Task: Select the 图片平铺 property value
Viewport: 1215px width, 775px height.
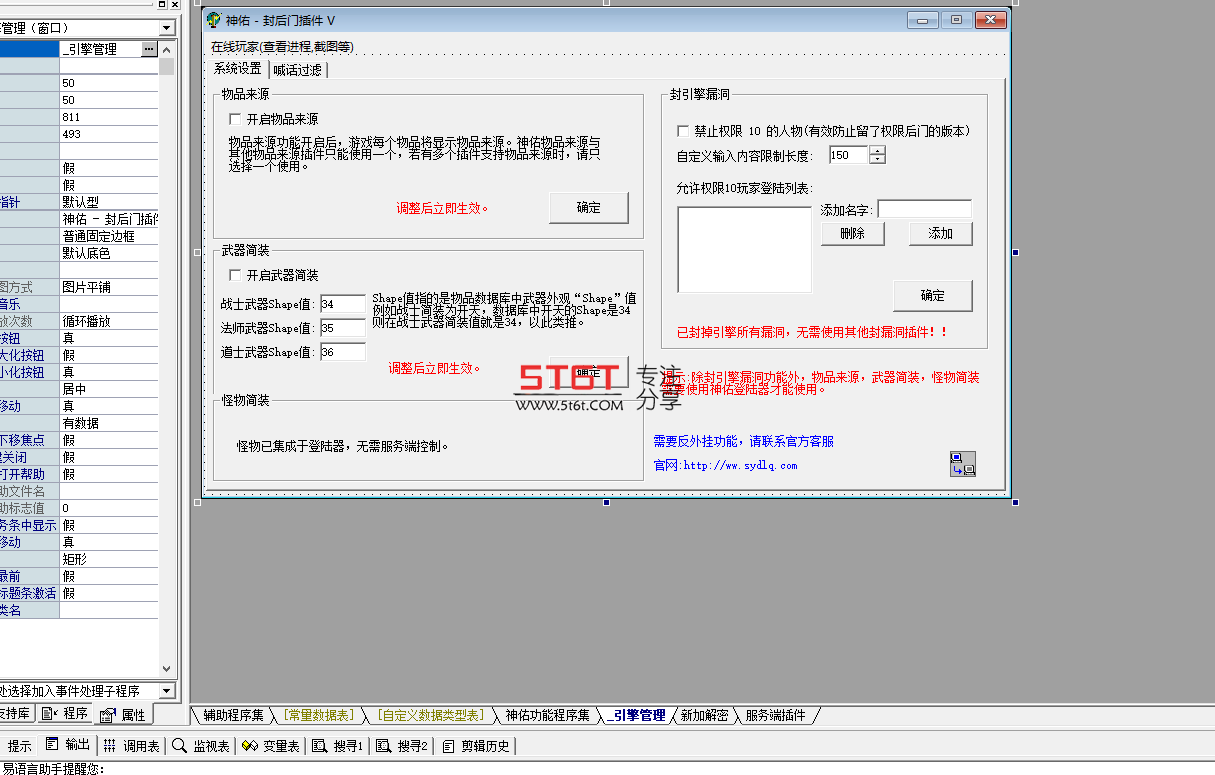Action: coord(109,287)
